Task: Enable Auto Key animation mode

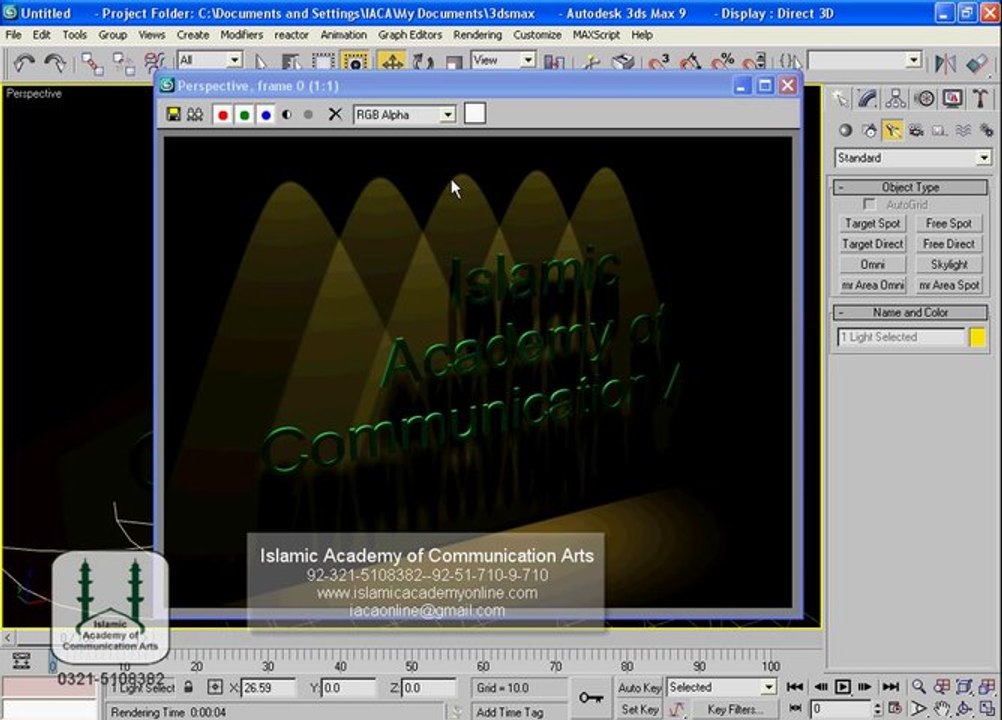Action: pos(639,687)
